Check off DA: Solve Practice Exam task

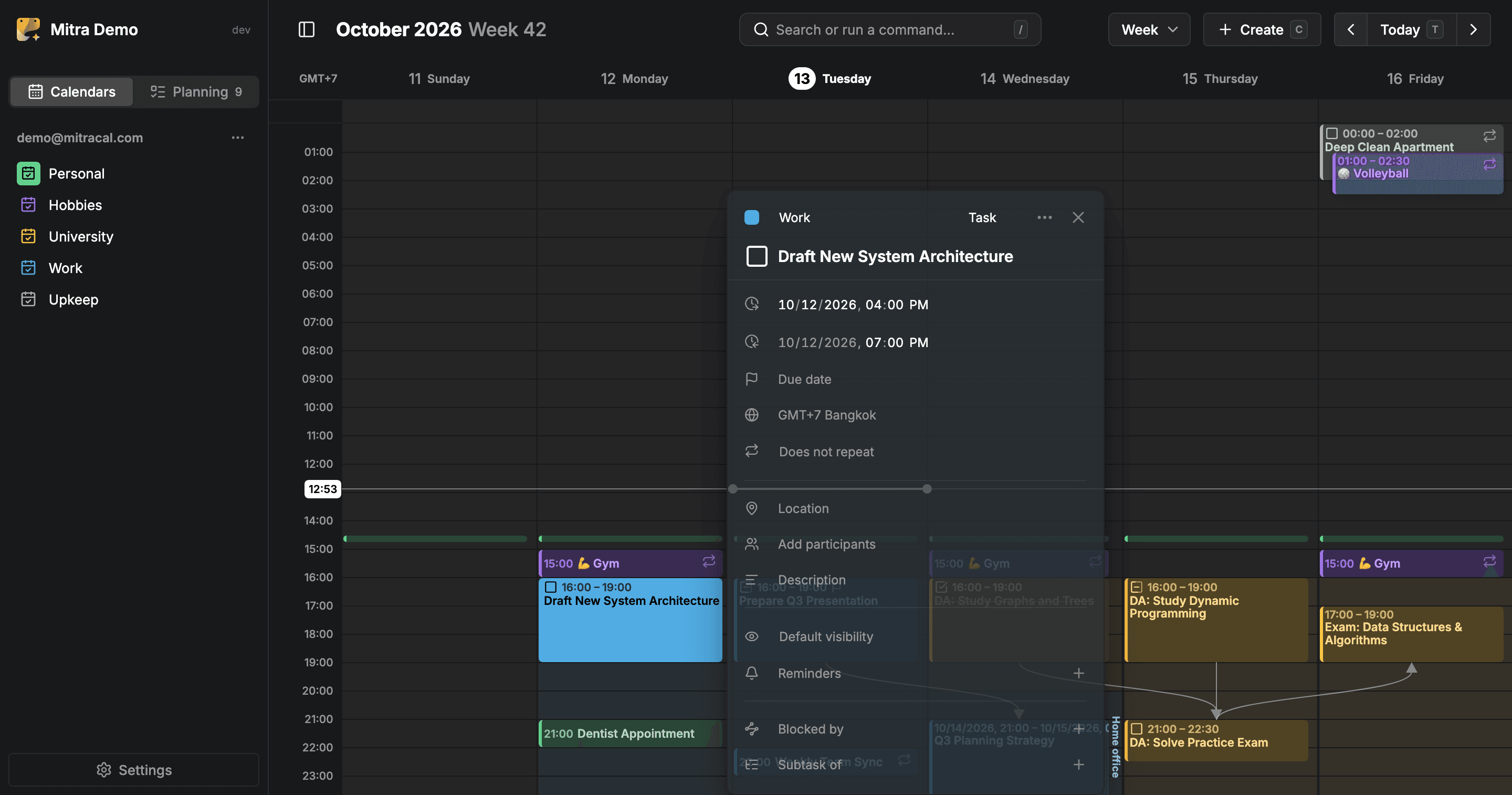pos(1136,729)
